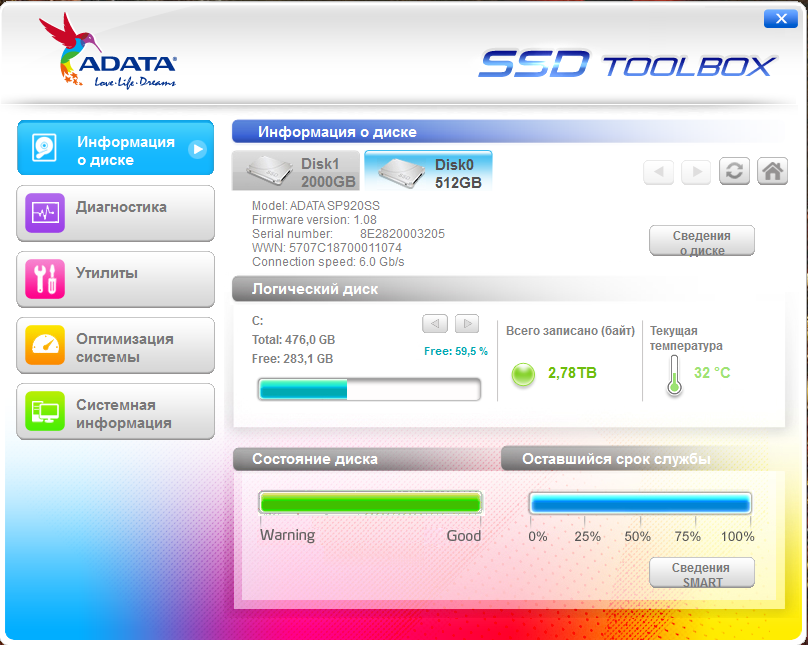This screenshot has width=808, height=645.
Task: Open Утилиты sidebar section
Action: (115, 279)
